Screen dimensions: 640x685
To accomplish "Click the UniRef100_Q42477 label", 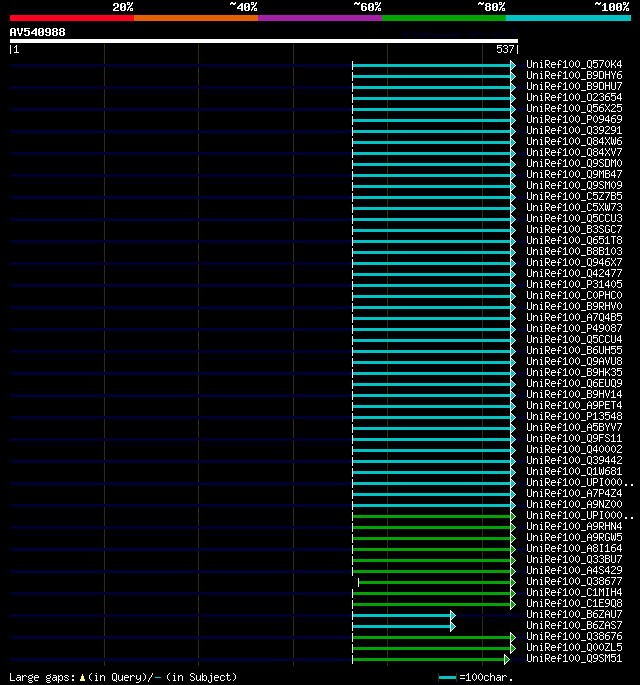I will pos(574,273).
